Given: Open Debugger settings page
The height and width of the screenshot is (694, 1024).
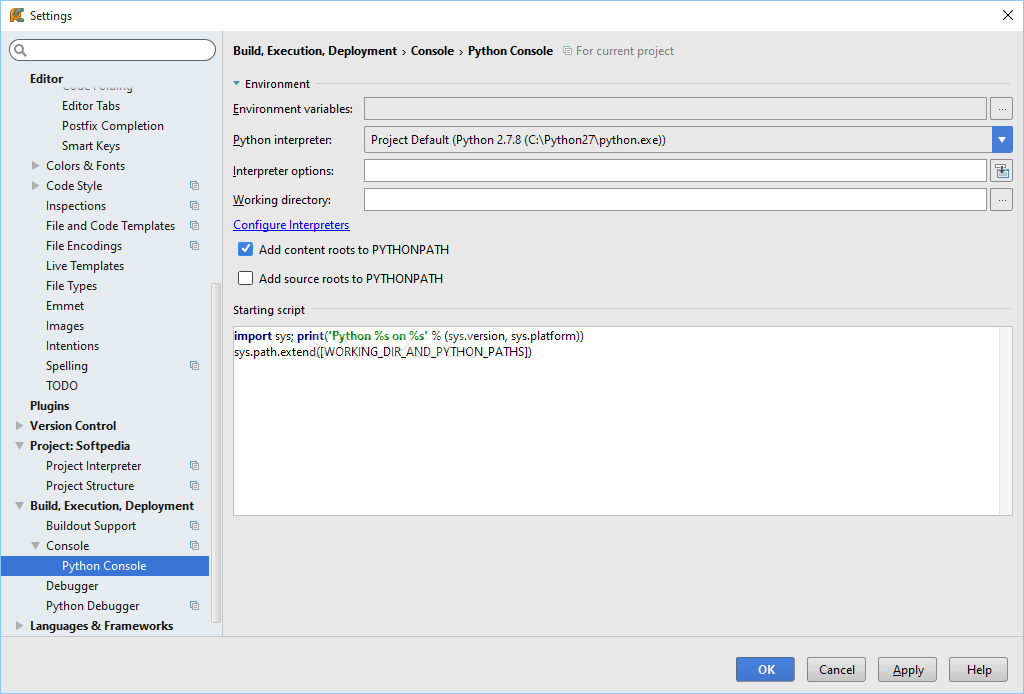Looking at the screenshot, I should click(72, 586).
